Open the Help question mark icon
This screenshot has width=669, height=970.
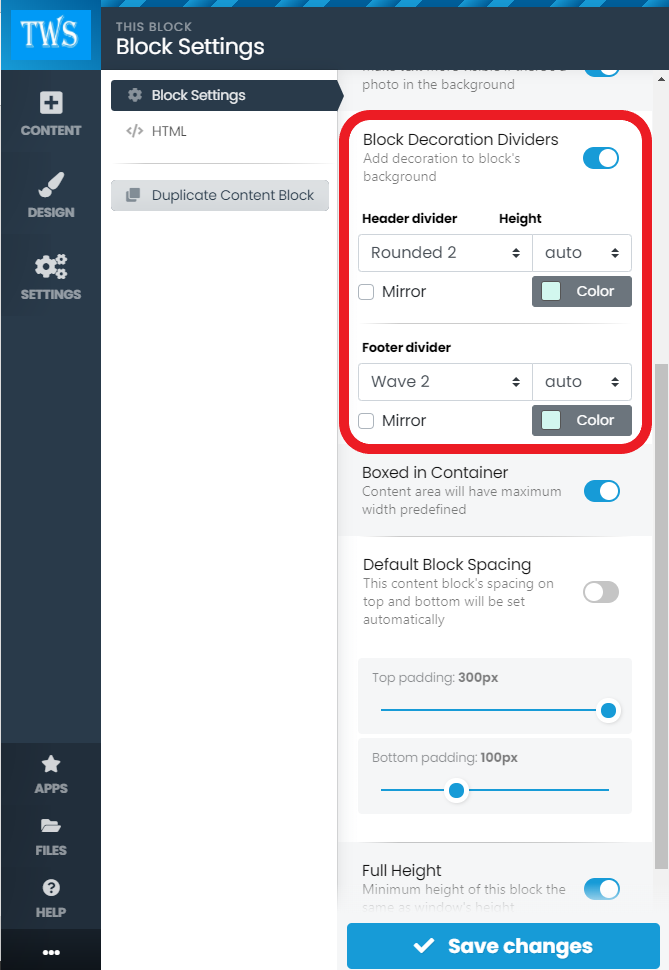50,898
